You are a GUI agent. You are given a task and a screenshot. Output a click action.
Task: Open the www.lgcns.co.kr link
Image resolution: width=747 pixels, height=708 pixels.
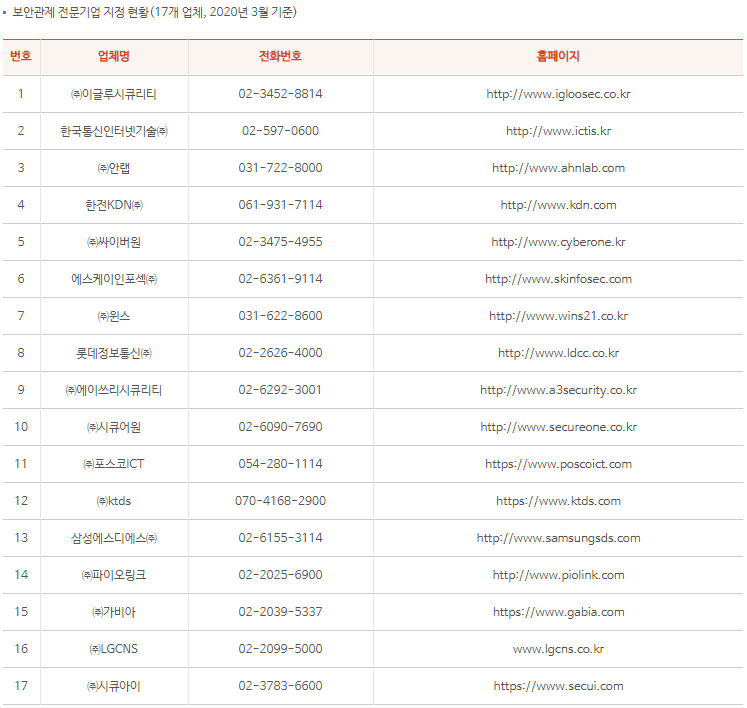point(558,649)
